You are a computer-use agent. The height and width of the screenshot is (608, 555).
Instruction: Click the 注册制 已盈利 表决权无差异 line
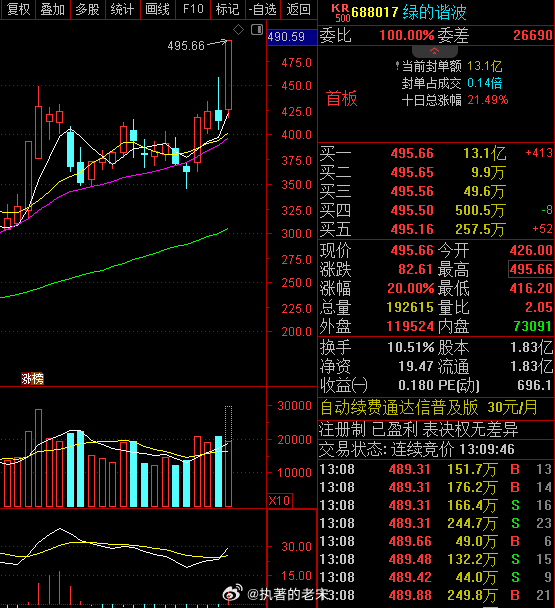tap(418, 429)
